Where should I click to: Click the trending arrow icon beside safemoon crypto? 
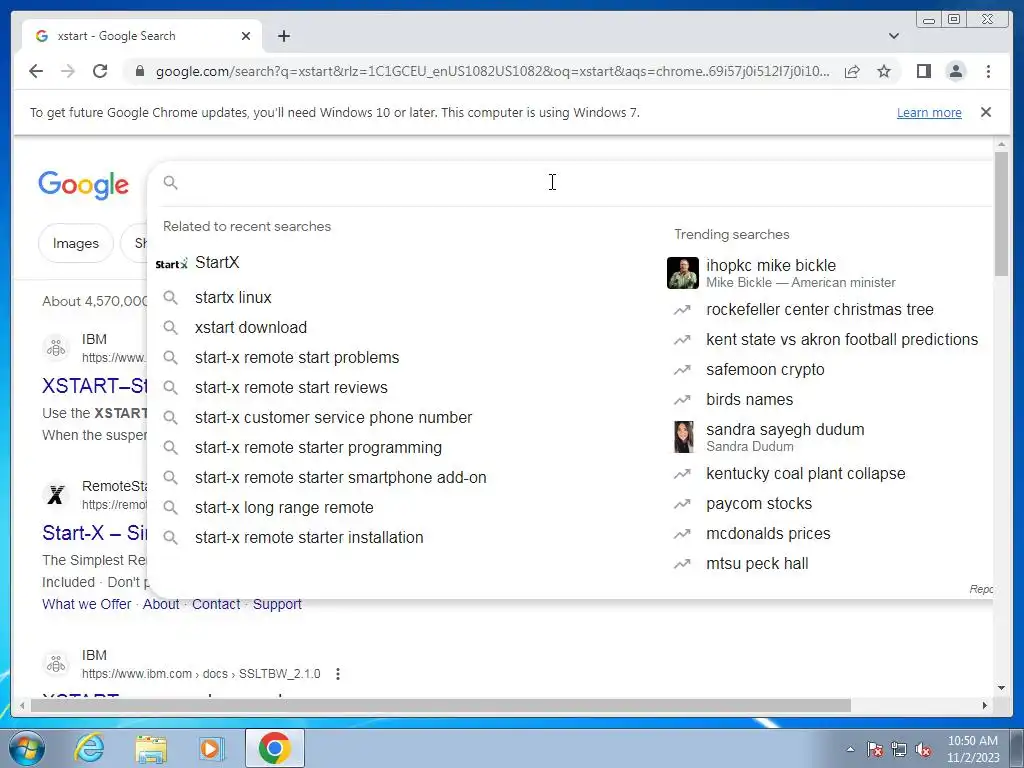(682, 370)
